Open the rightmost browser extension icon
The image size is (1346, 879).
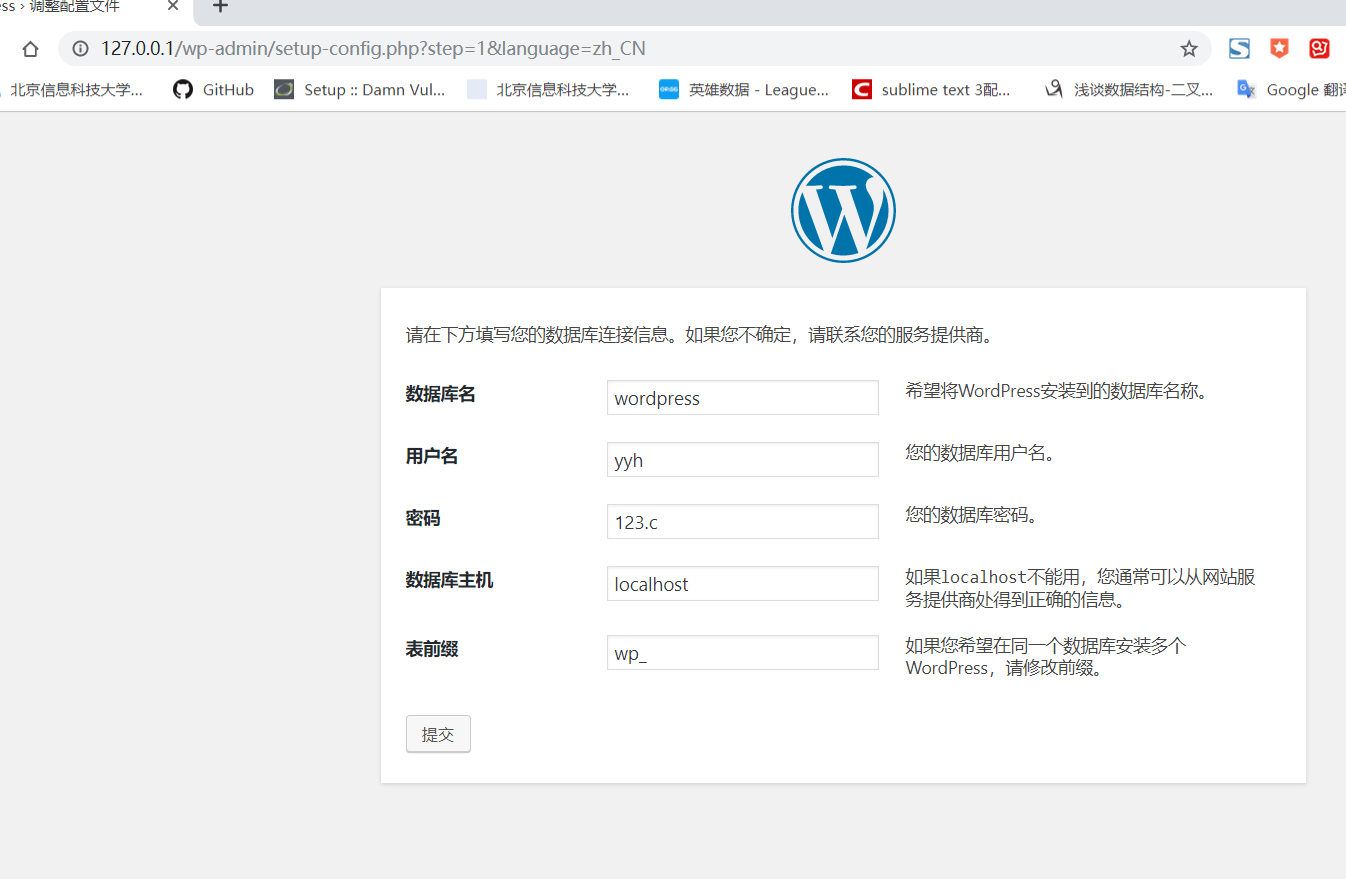1318,48
